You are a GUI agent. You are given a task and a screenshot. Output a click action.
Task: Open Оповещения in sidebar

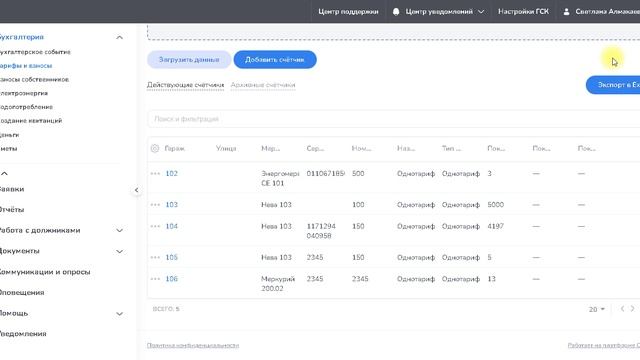click(x=22, y=293)
